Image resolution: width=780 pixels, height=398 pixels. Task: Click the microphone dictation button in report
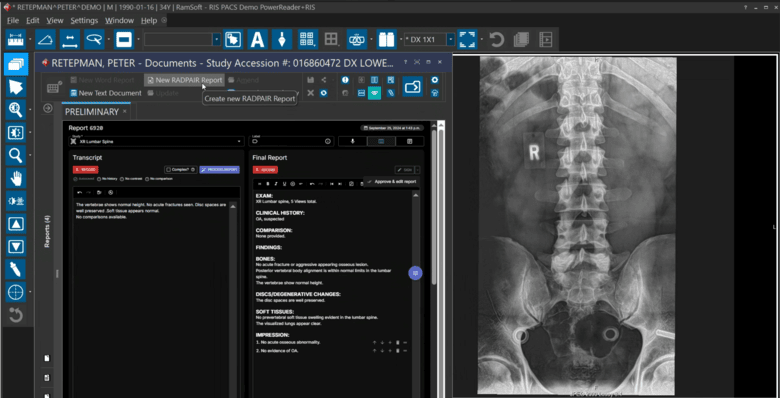pos(353,141)
